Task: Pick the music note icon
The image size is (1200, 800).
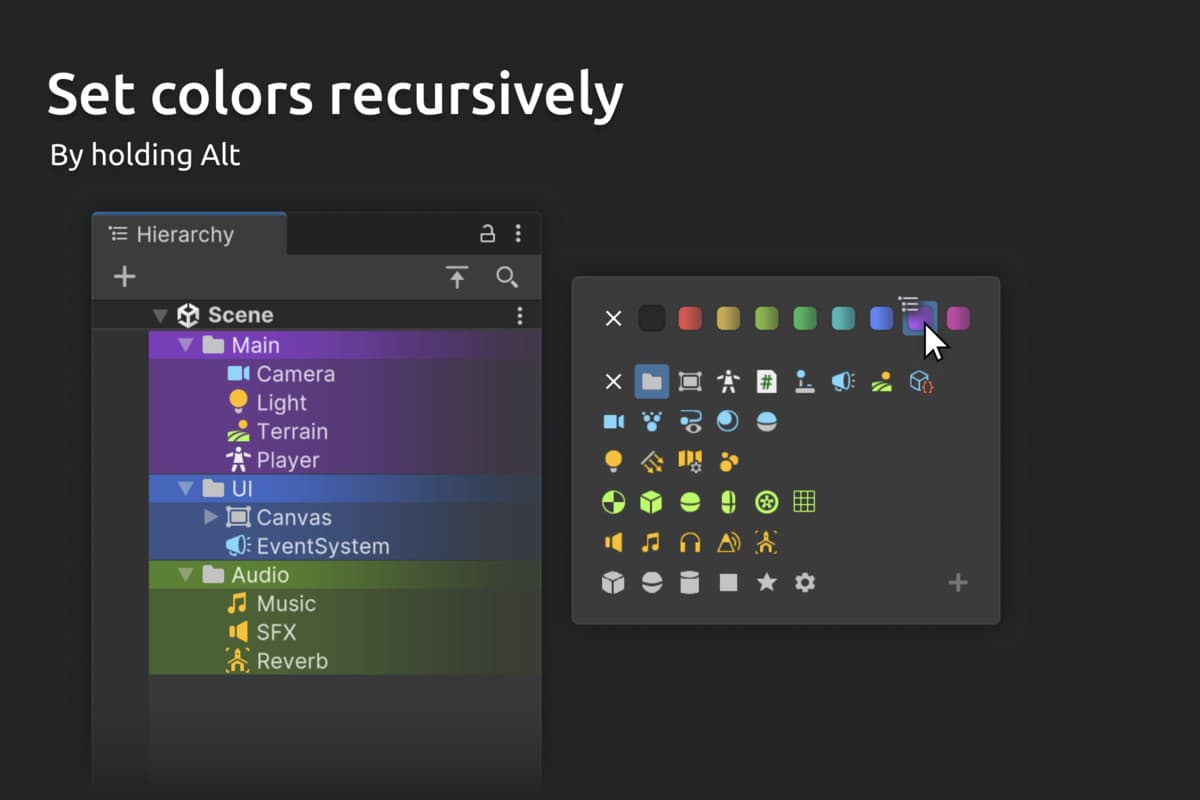Action: [x=651, y=542]
